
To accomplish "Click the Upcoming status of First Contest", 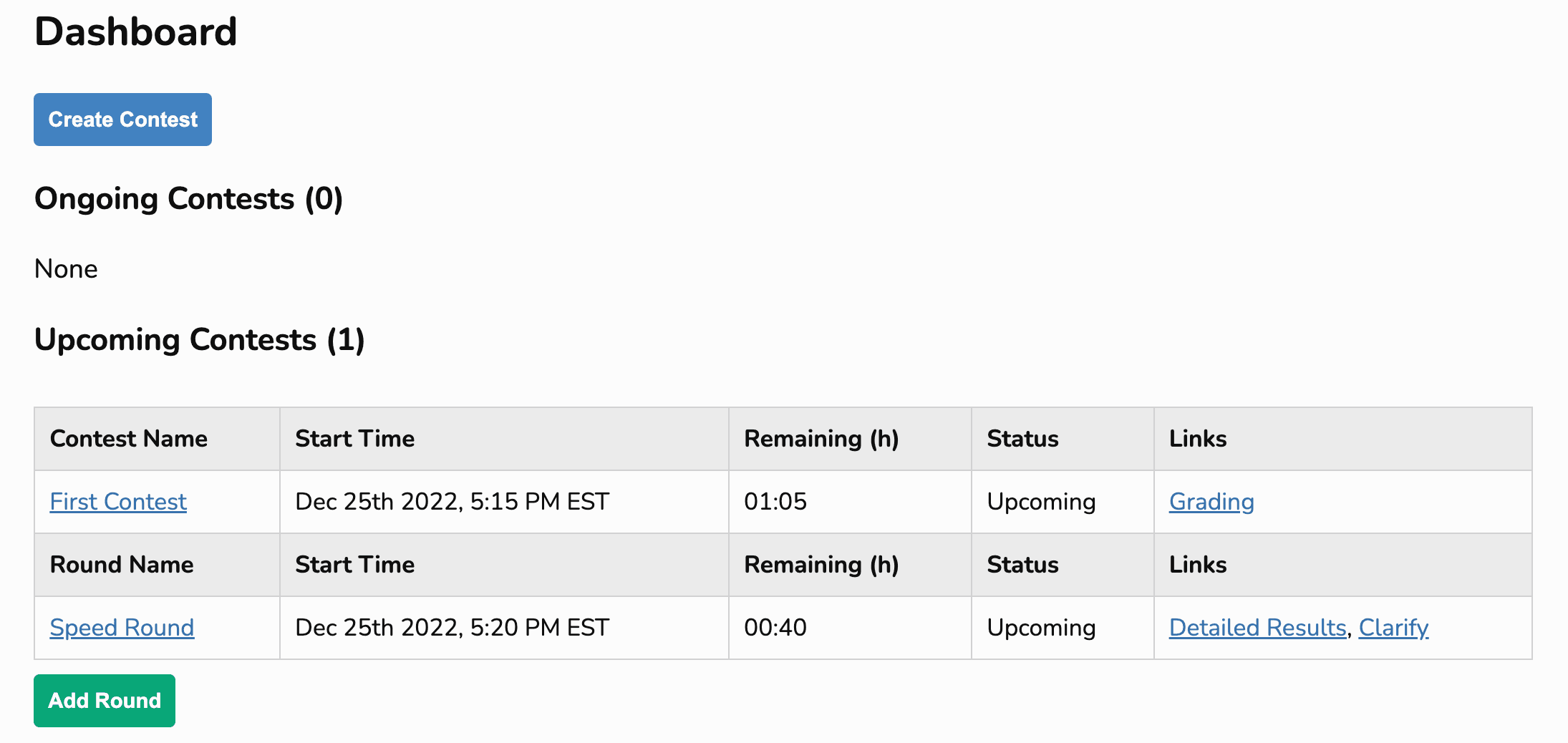I will pos(1041,502).
